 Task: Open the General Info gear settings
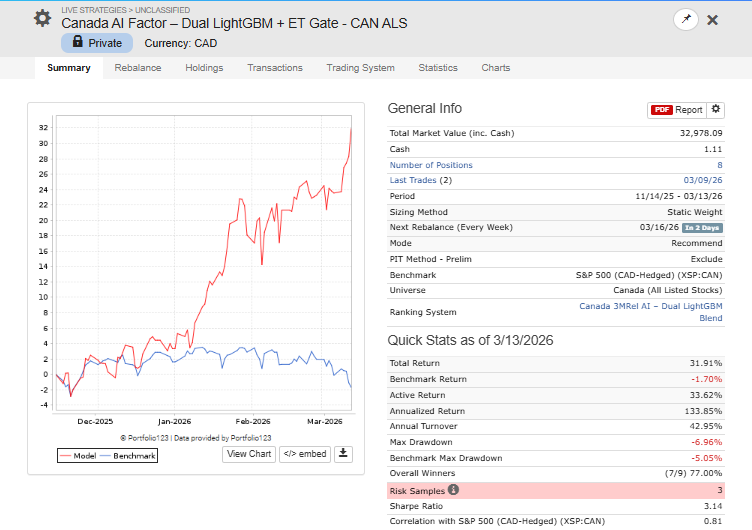pyautogui.click(x=716, y=109)
